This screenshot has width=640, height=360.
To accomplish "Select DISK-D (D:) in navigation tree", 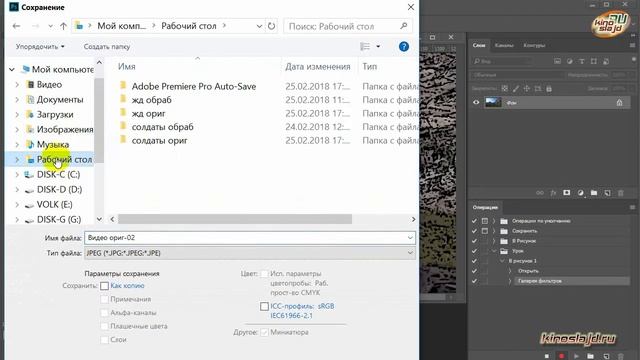I will [x=60, y=190].
